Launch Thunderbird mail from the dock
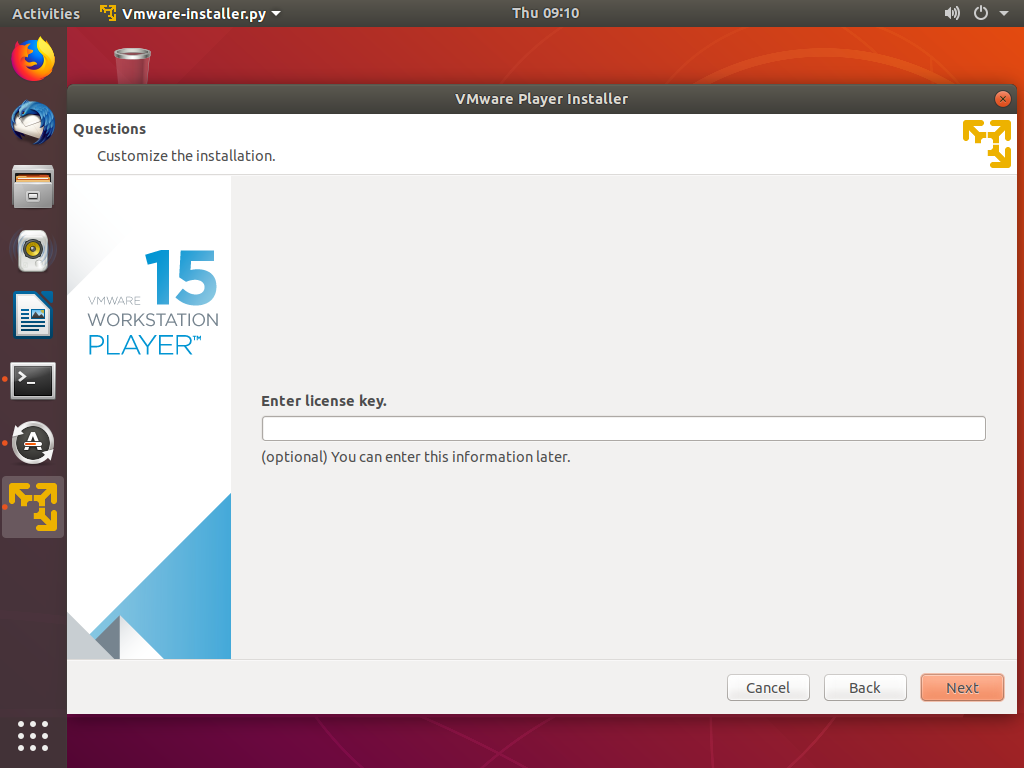 33,123
